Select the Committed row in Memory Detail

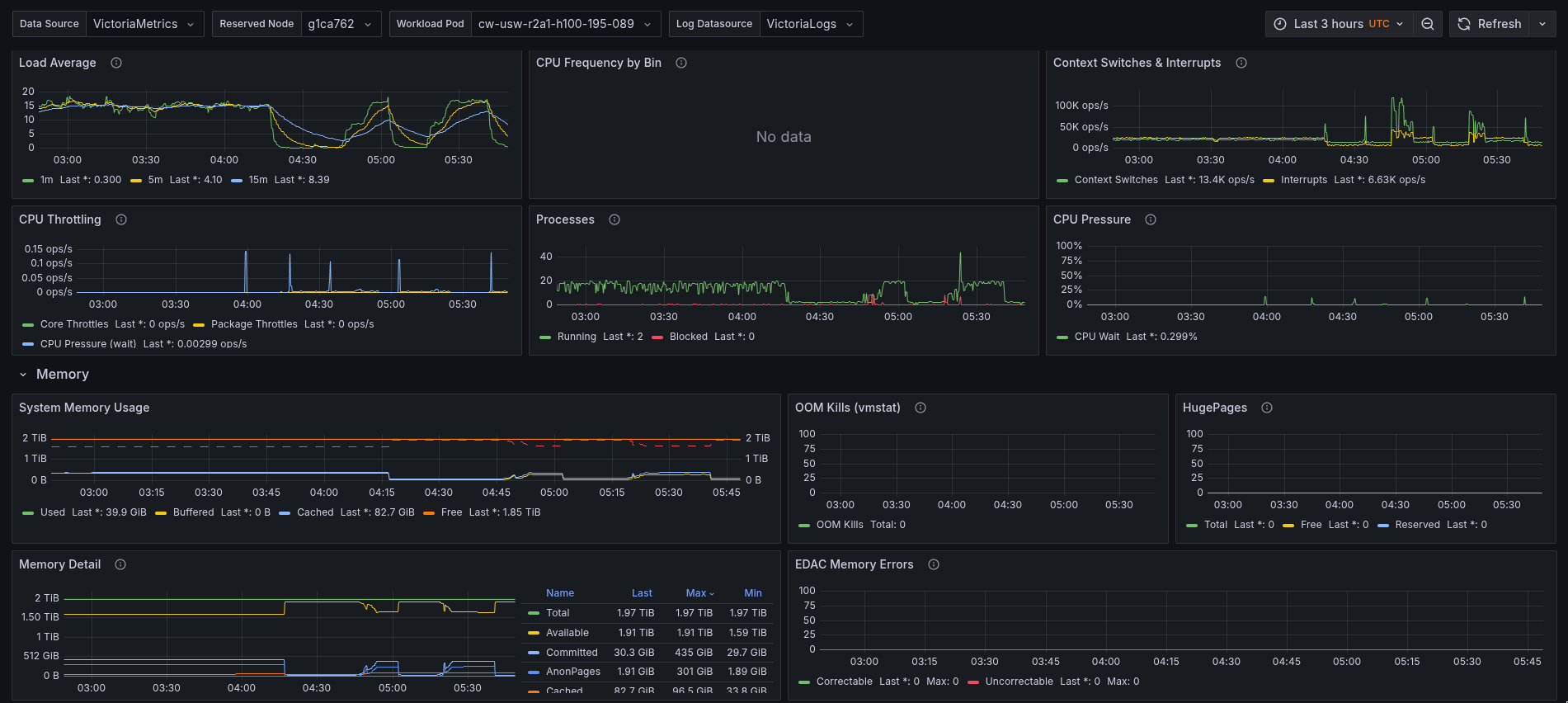[x=647, y=653]
